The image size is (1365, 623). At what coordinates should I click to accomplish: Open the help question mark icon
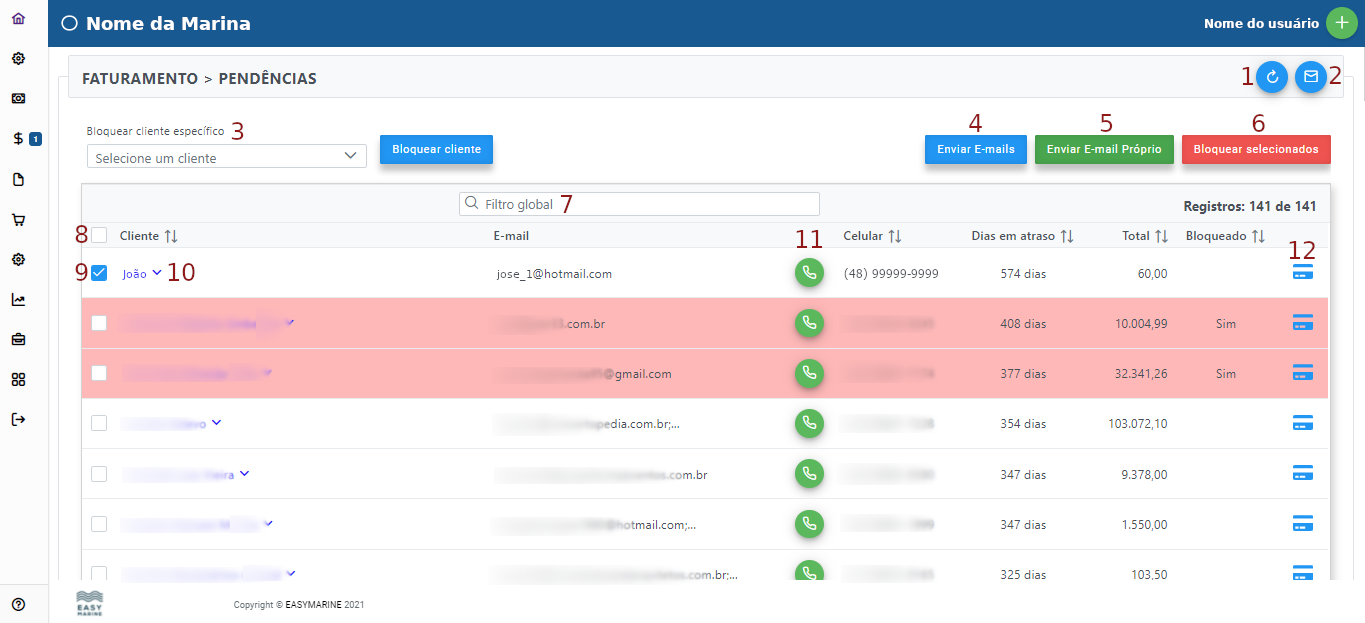coord(18,604)
